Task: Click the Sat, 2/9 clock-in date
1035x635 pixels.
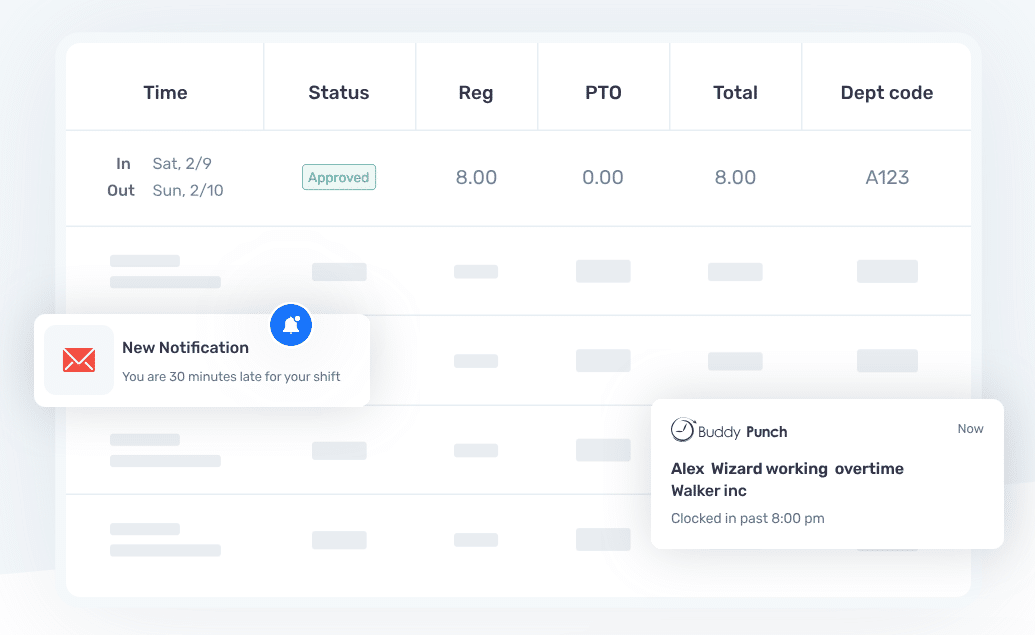Action: [182, 163]
